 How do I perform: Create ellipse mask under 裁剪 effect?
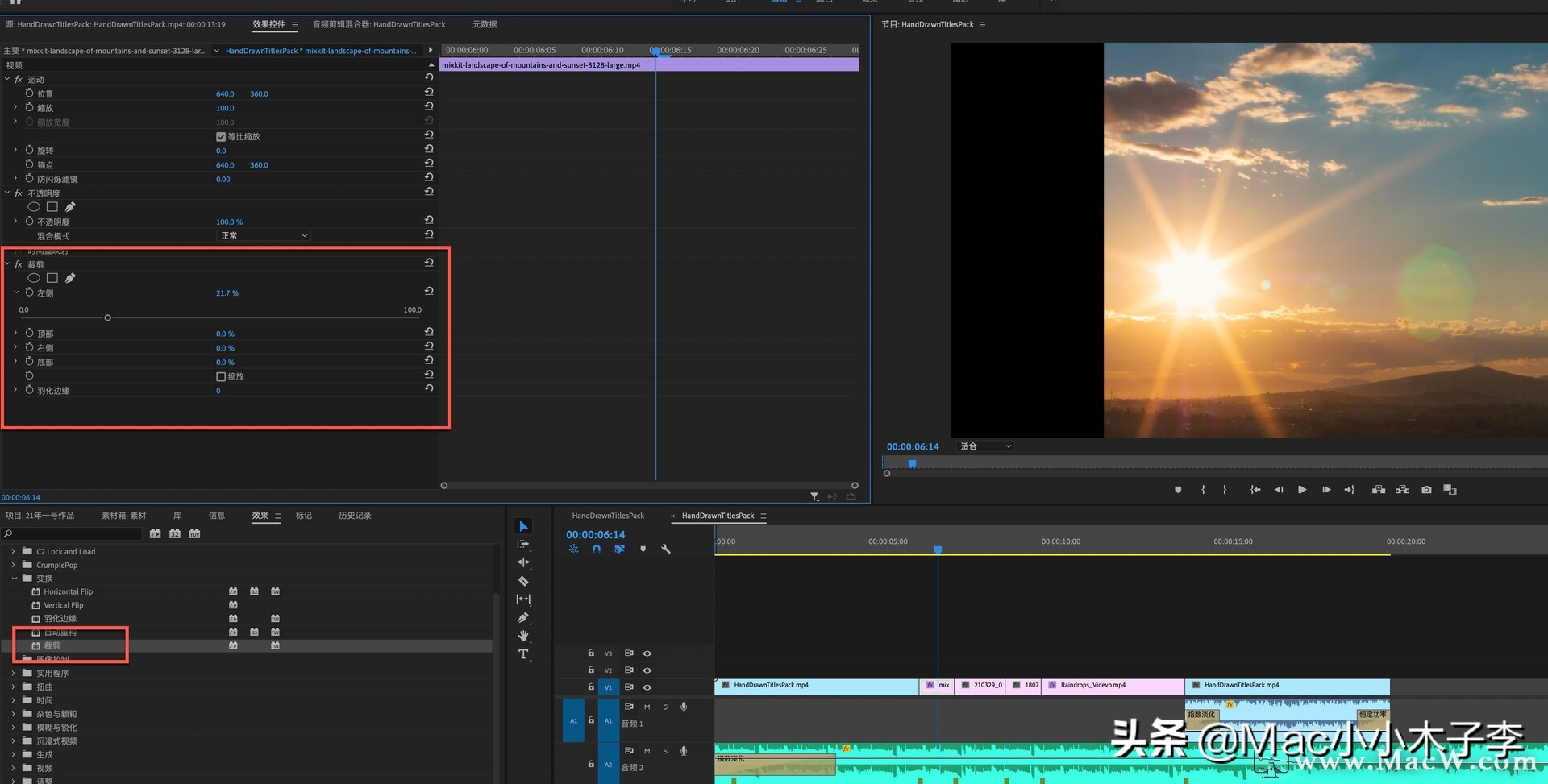pos(34,278)
